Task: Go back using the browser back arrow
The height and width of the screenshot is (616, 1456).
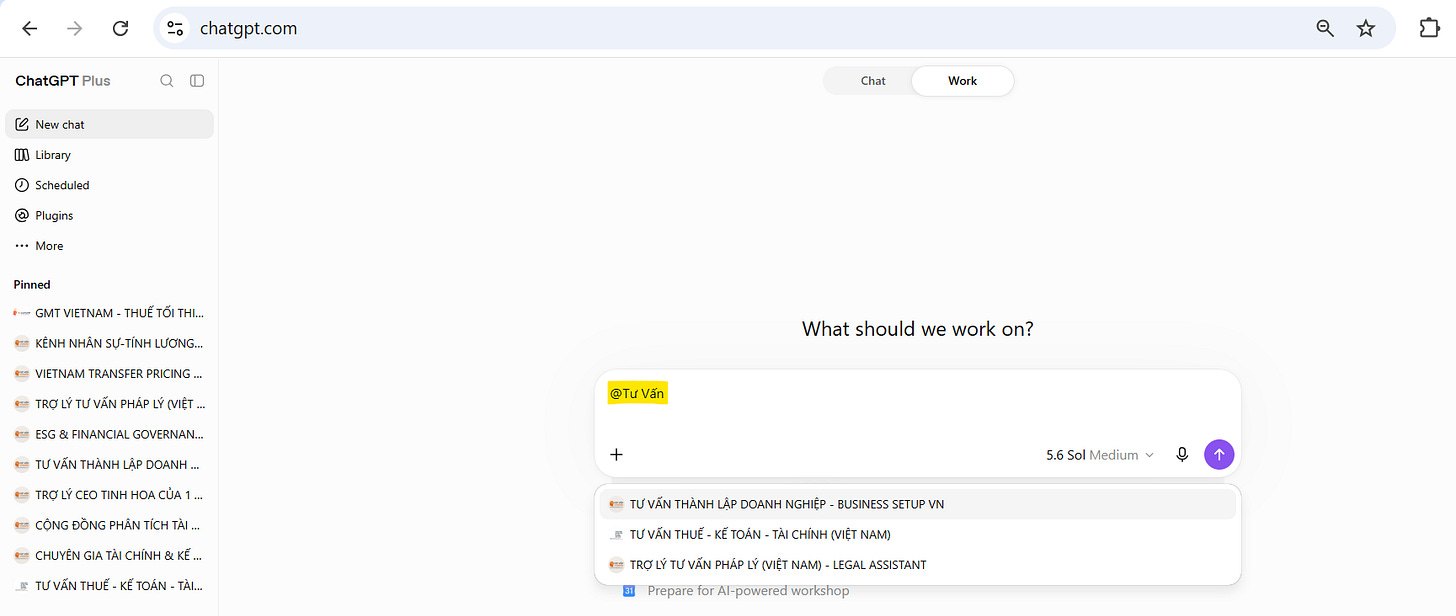Action: pos(29,28)
